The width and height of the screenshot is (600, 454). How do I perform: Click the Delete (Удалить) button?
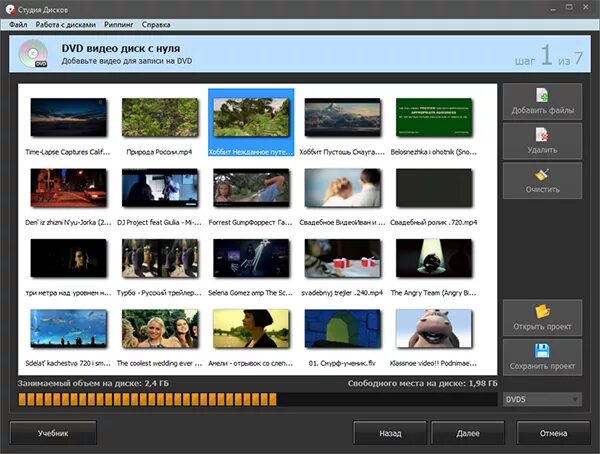click(542, 141)
